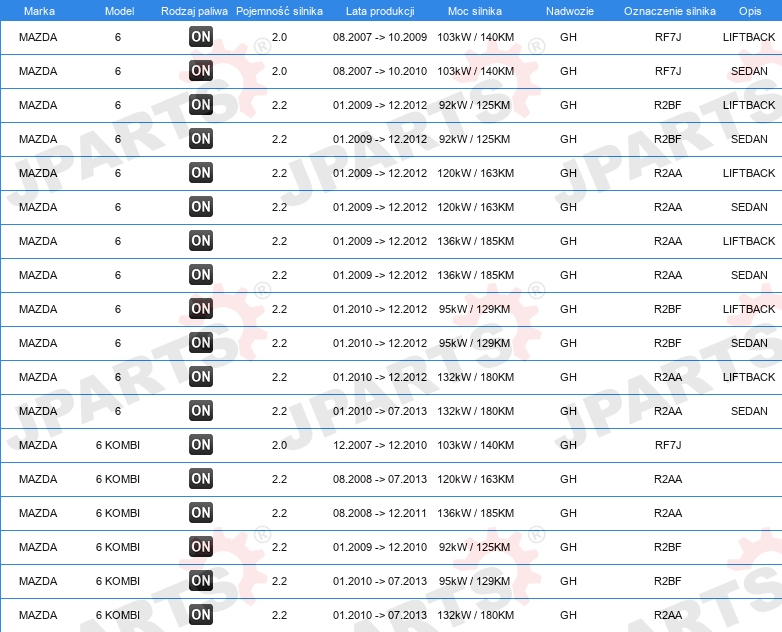Select the date range 08.2008 -> 07.2013
The height and width of the screenshot is (632, 782).
tap(380, 479)
